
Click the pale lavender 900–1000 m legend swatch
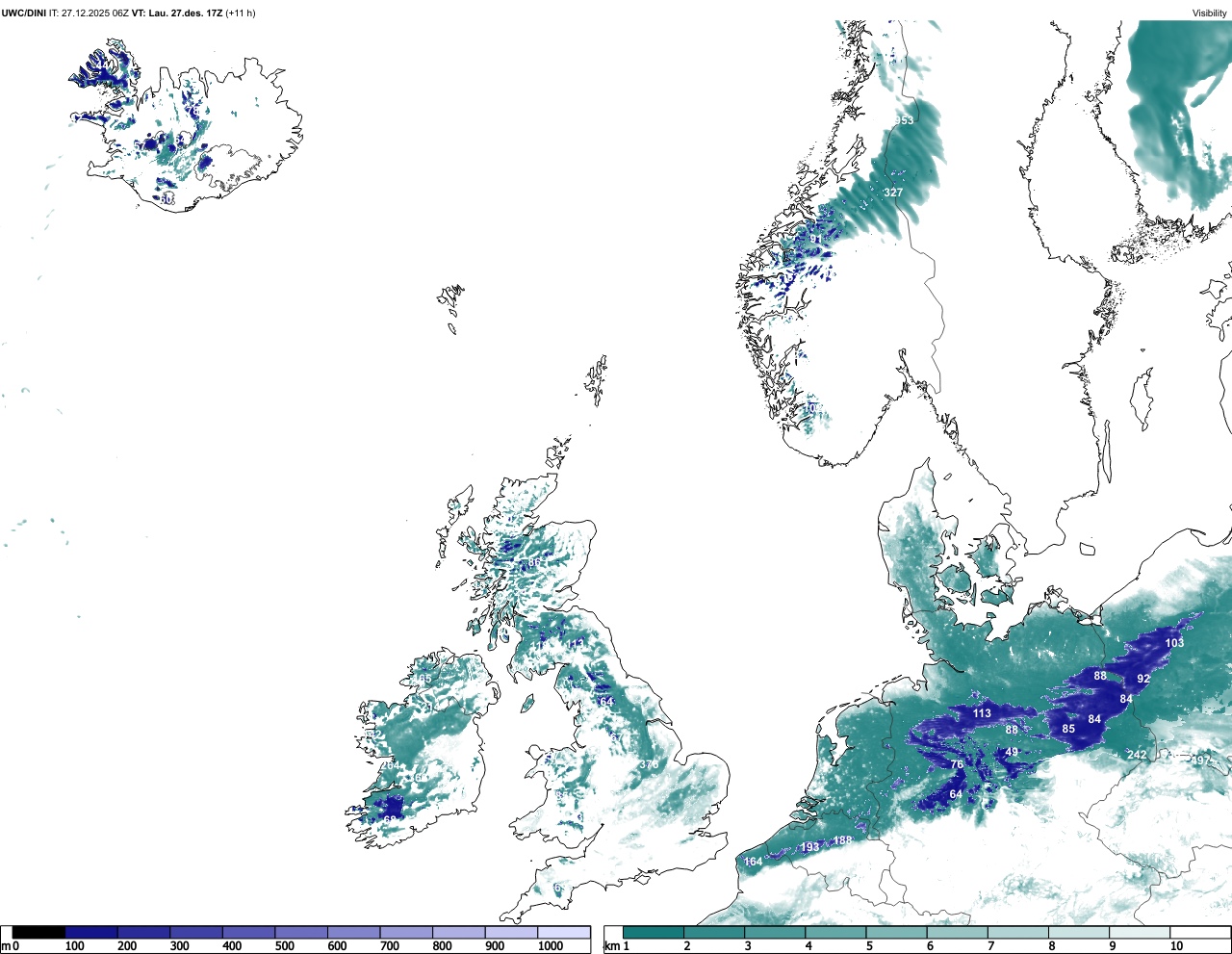511,932
